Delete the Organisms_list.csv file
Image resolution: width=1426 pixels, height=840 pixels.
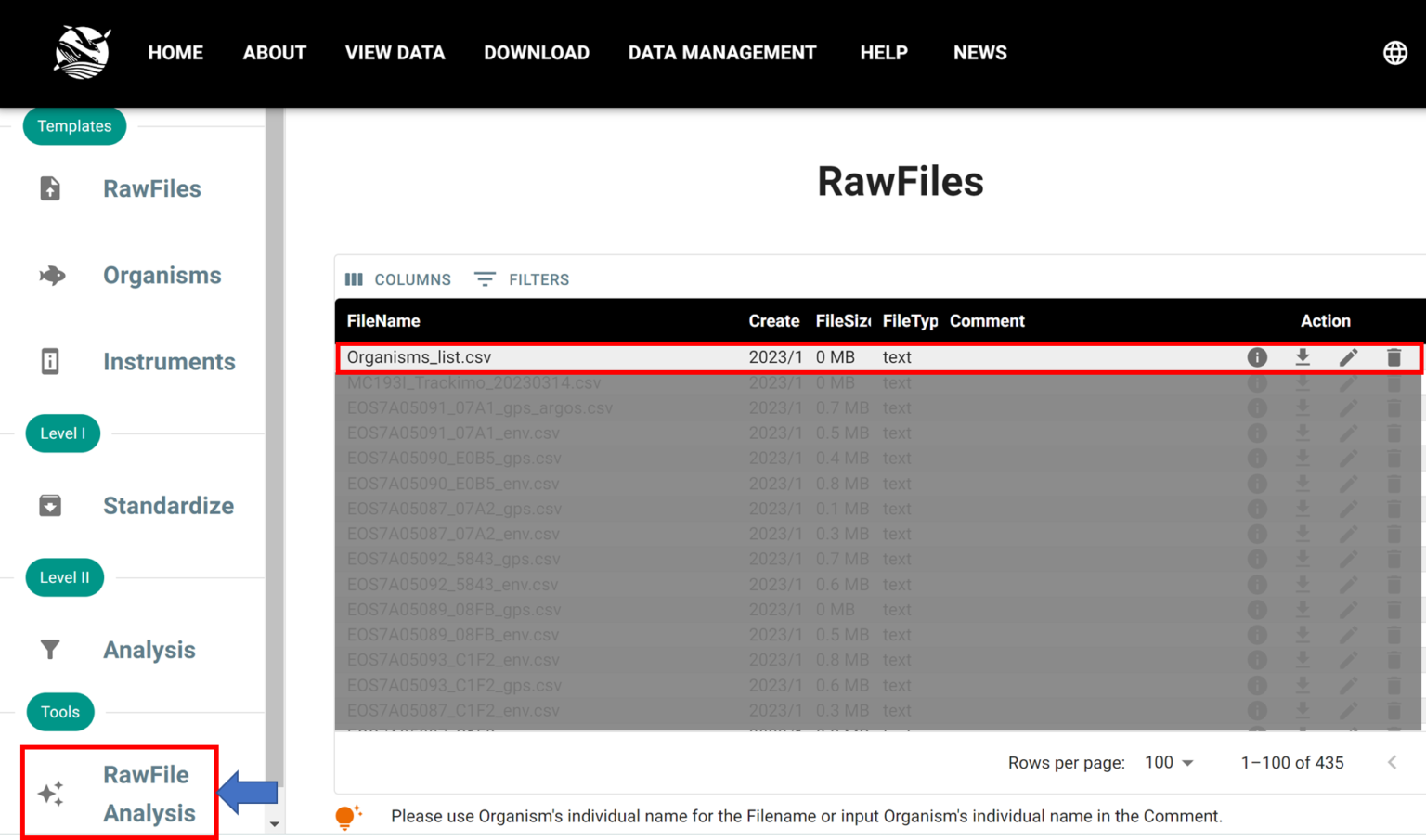tap(1394, 356)
